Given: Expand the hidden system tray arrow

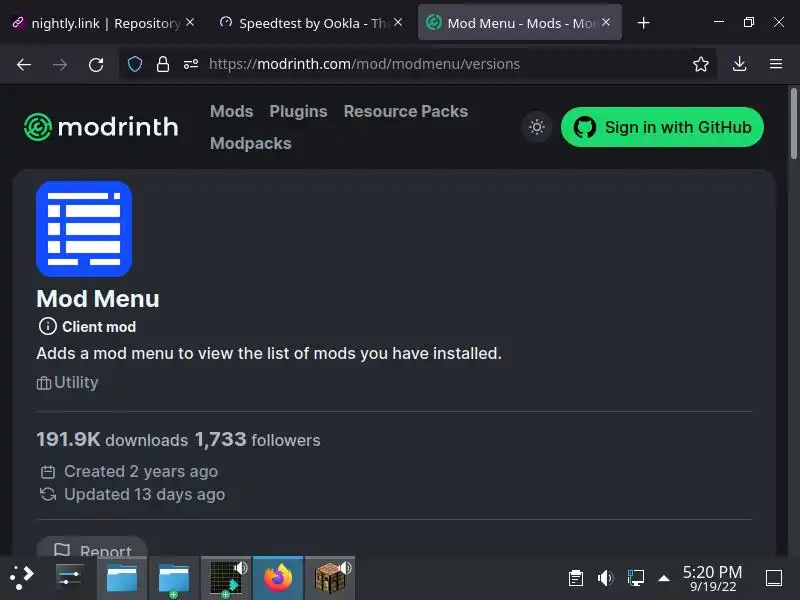Looking at the screenshot, I should point(664,578).
